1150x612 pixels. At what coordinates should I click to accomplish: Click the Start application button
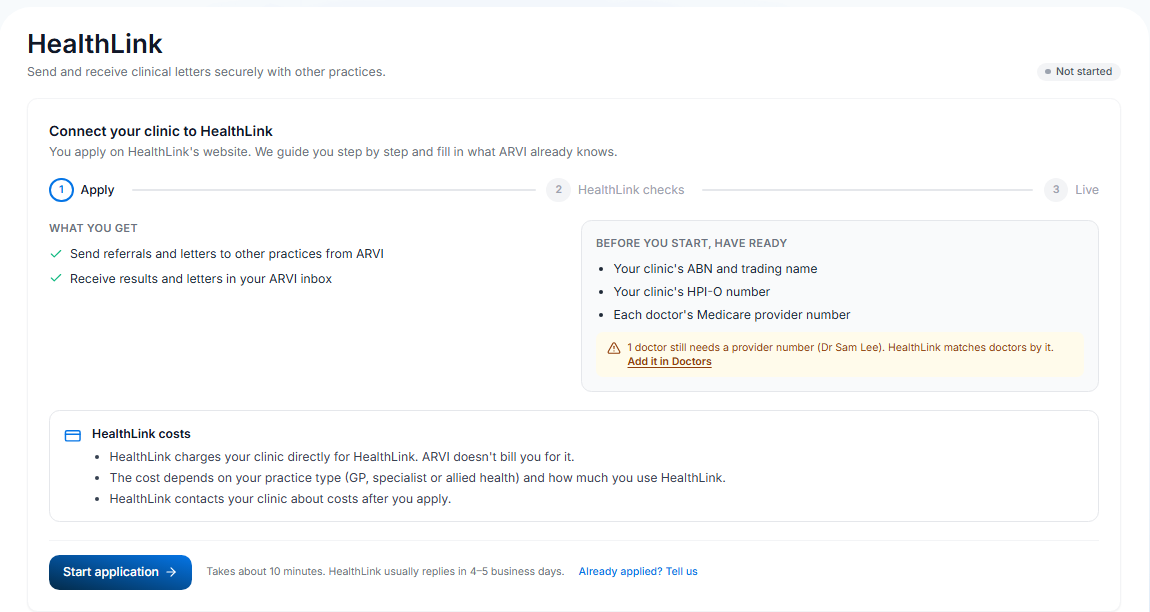click(120, 572)
